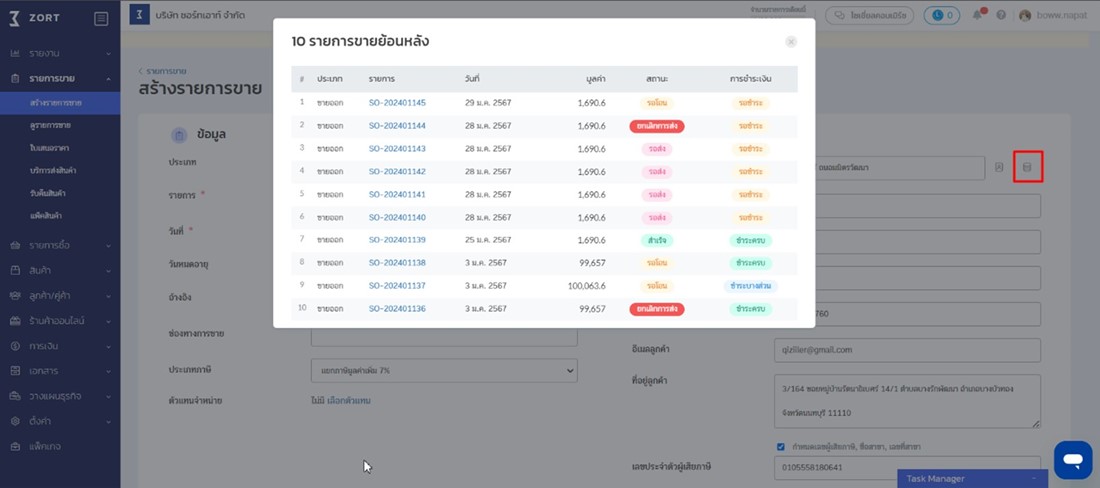Expand the ตั้งค่า settings sidebar menu
Image resolution: width=1100 pixels, height=488 pixels.
coord(60,421)
